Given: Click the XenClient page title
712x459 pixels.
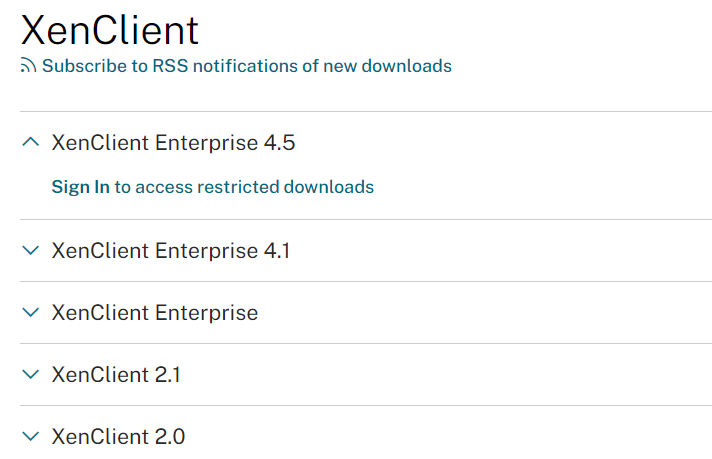Looking at the screenshot, I should pos(110,30).
